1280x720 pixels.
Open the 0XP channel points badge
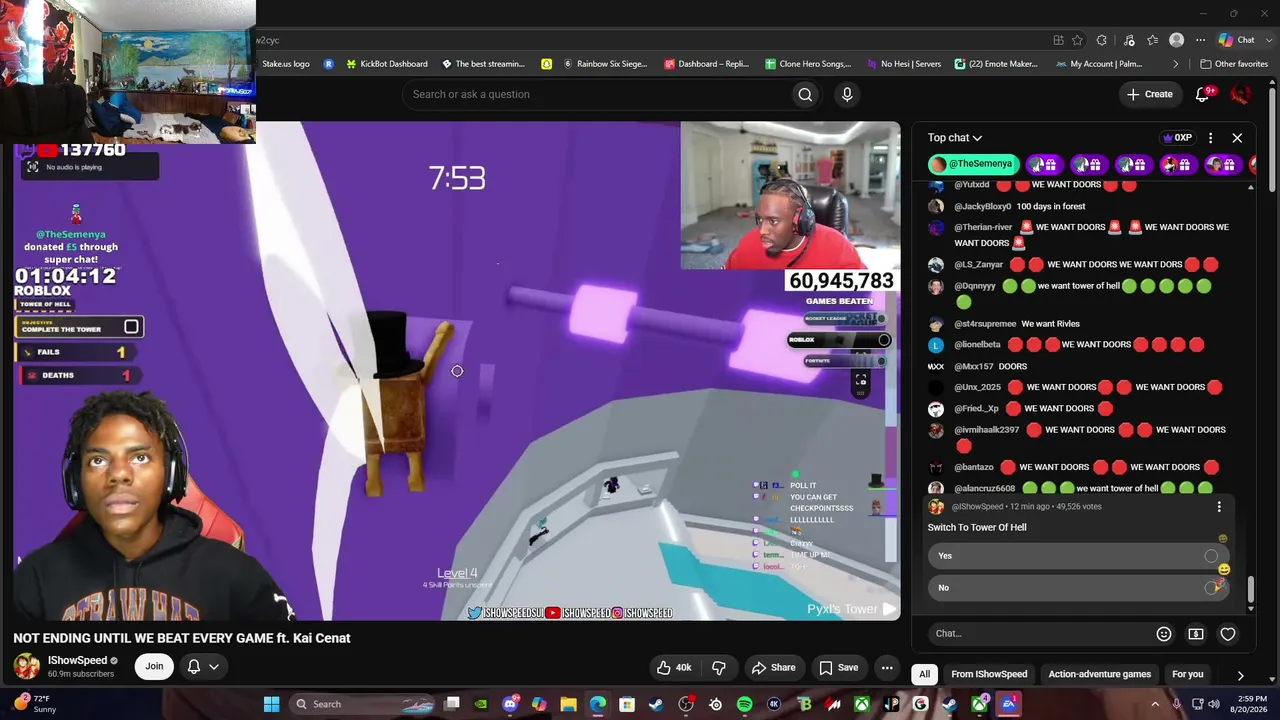tap(1177, 138)
